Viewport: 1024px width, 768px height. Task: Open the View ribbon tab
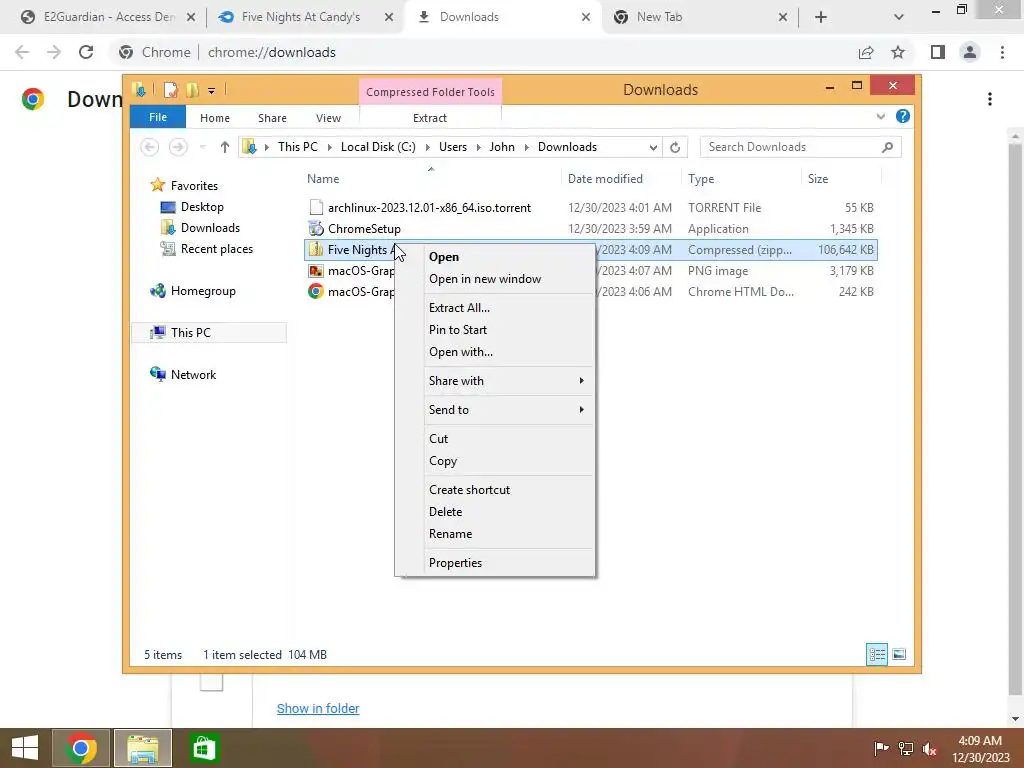[328, 118]
